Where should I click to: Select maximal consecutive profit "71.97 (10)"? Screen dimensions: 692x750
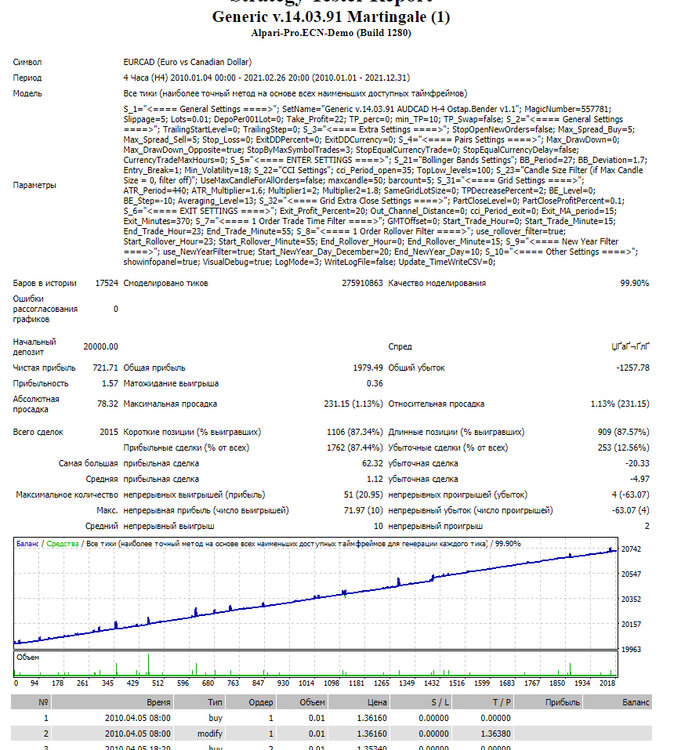(x=363, y=511)
